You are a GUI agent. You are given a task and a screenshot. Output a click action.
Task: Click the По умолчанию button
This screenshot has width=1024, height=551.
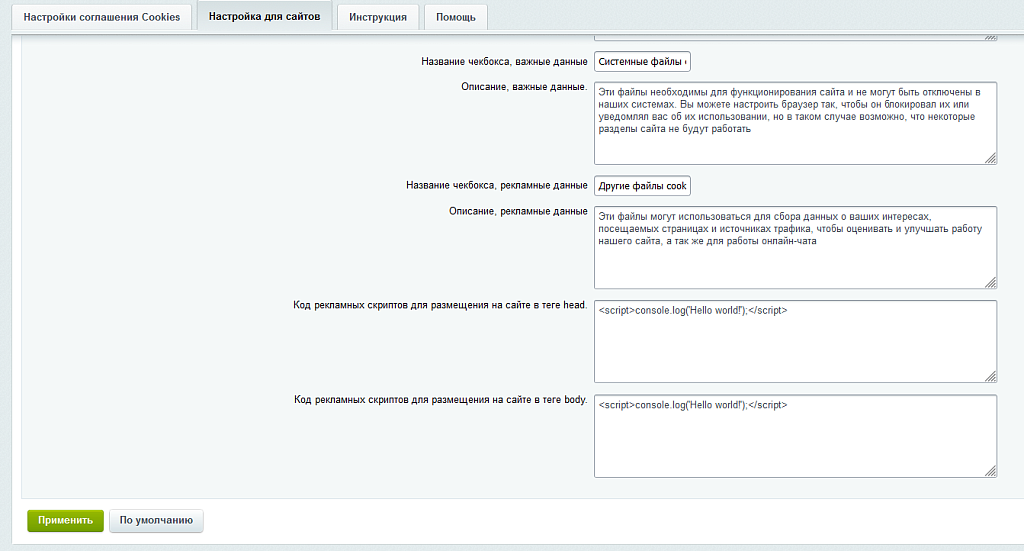pyautogui.click(x=156, y=520)
